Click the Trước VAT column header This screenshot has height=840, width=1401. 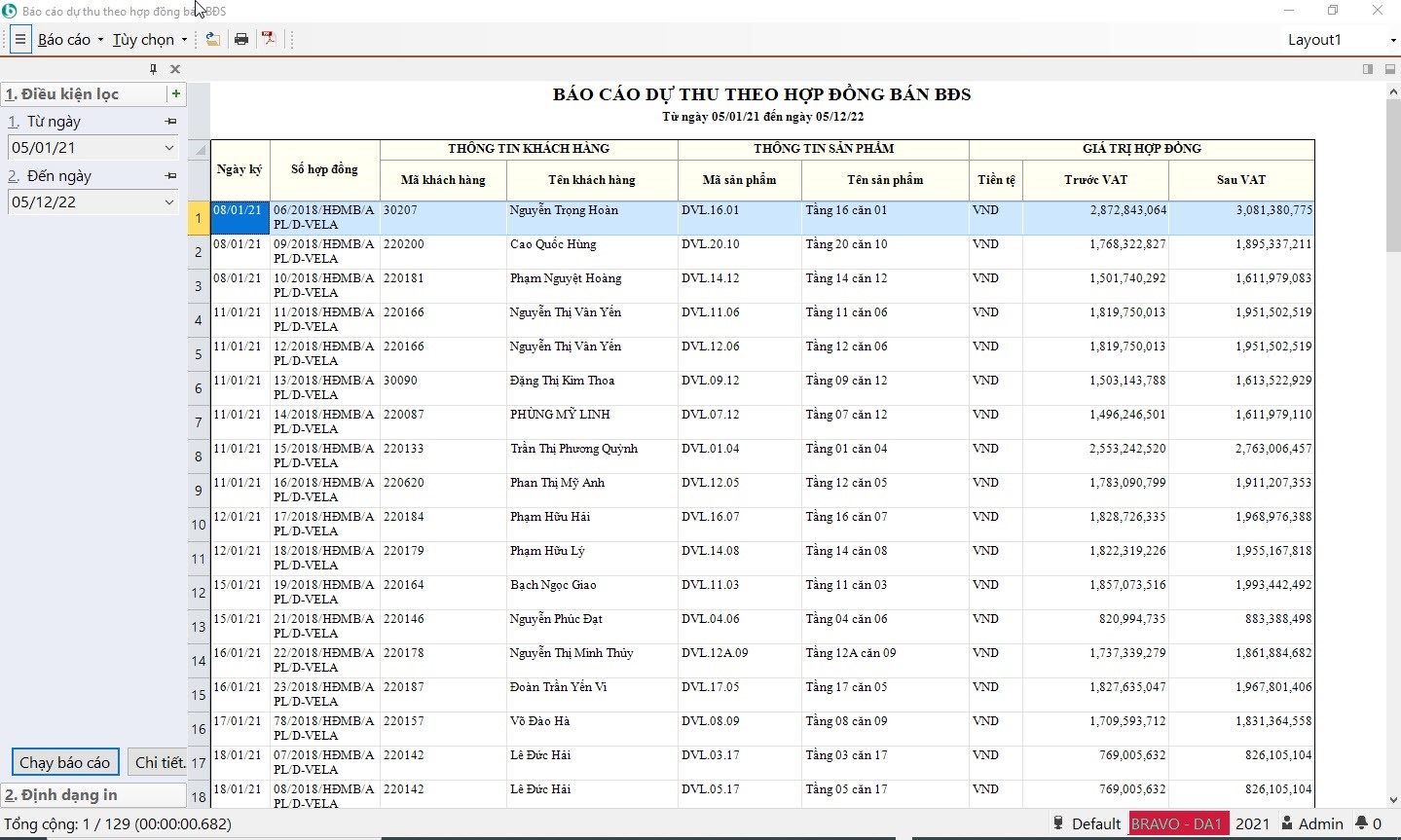(1095, 180)
